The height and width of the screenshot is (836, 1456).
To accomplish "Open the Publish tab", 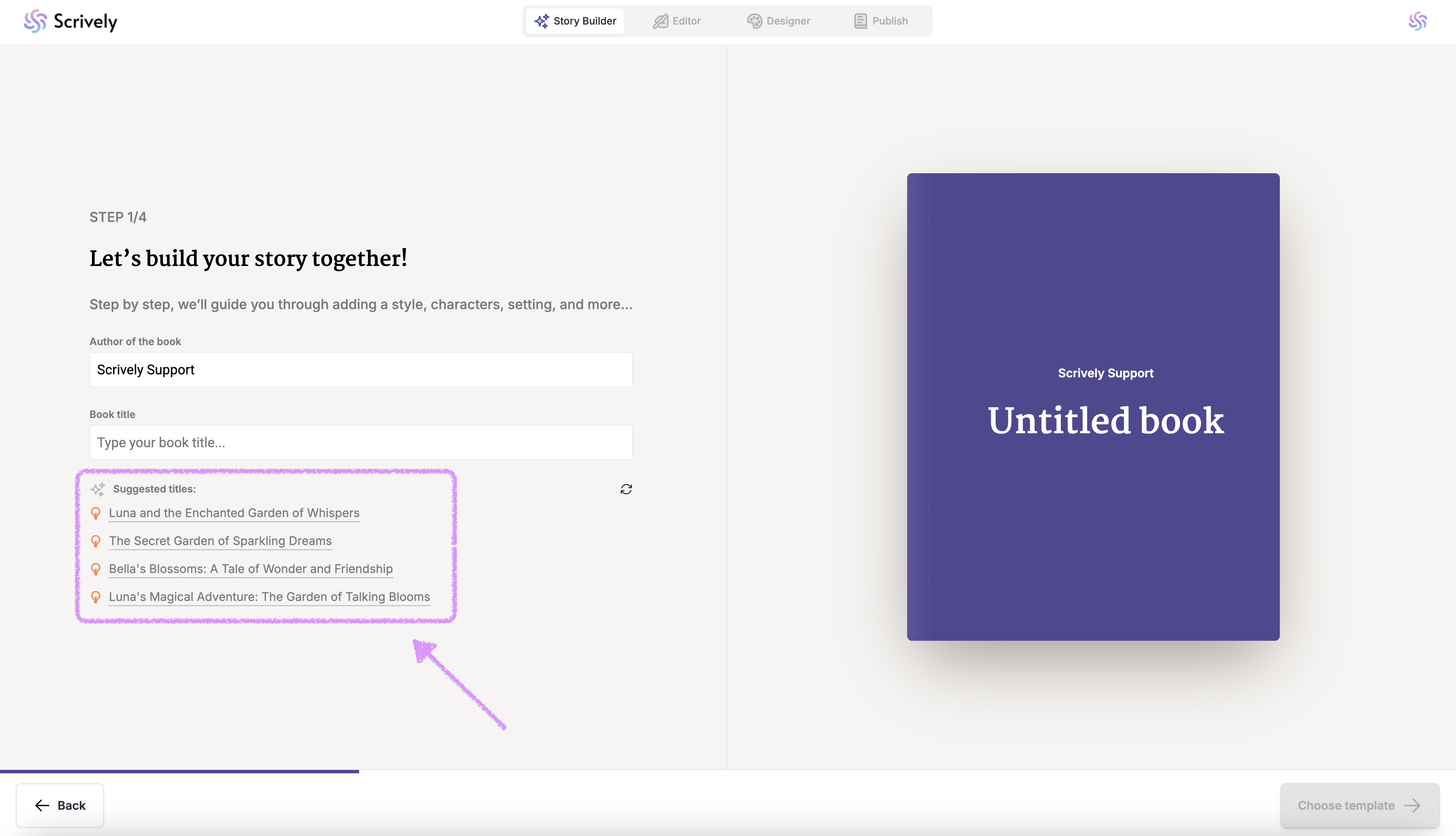I will [x=881, y=21].
